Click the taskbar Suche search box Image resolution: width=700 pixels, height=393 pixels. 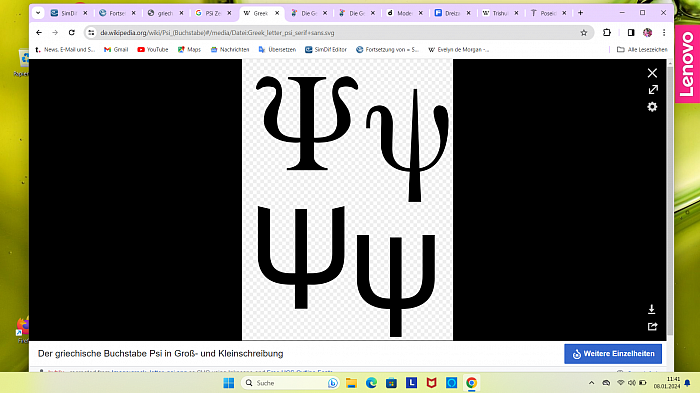[290, 383]
